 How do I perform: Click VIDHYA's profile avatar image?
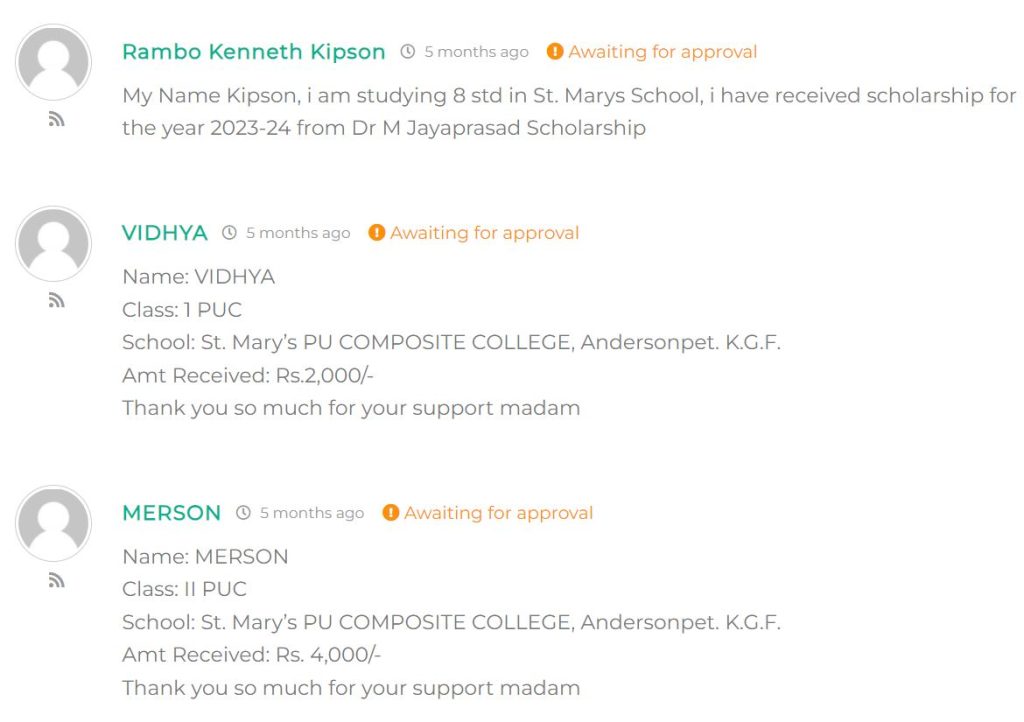[x=54, y=243]
